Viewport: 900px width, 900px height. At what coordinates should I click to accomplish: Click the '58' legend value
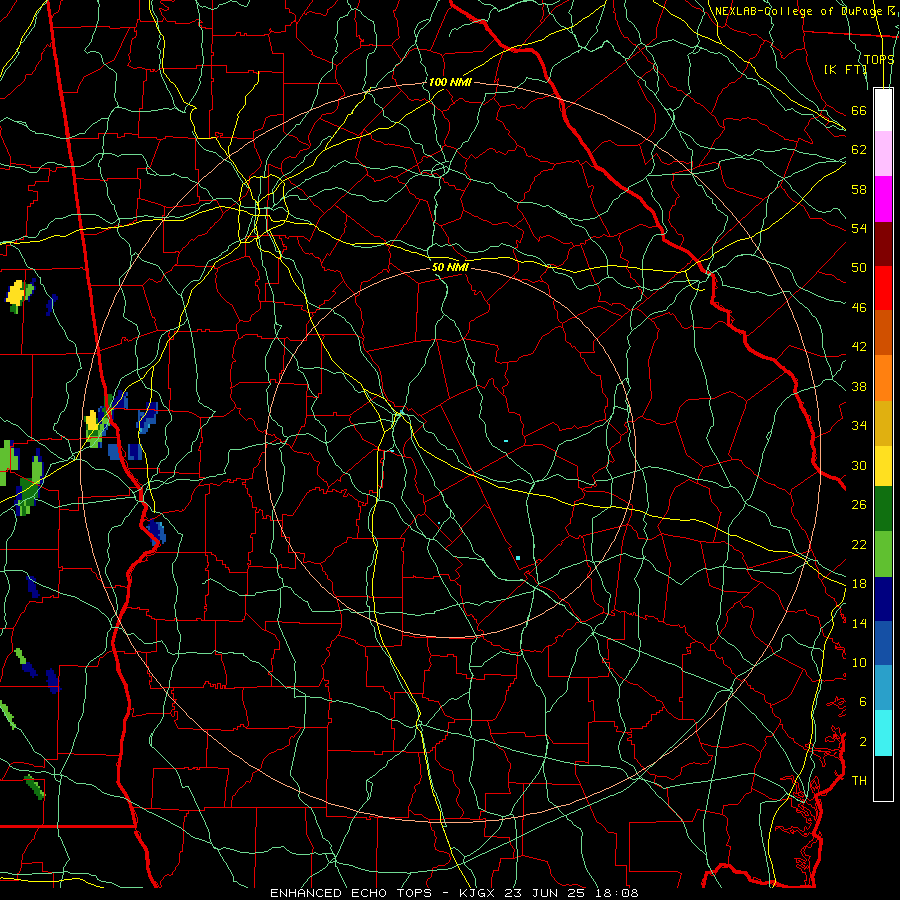click(x=859, y=189)
